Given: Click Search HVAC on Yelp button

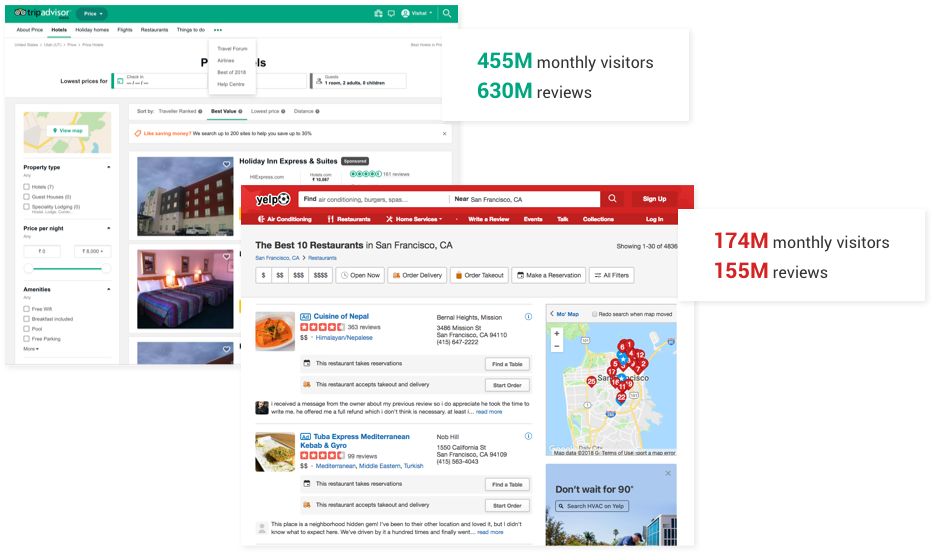Looking at the screenshot, I should [x=591, y=506].
